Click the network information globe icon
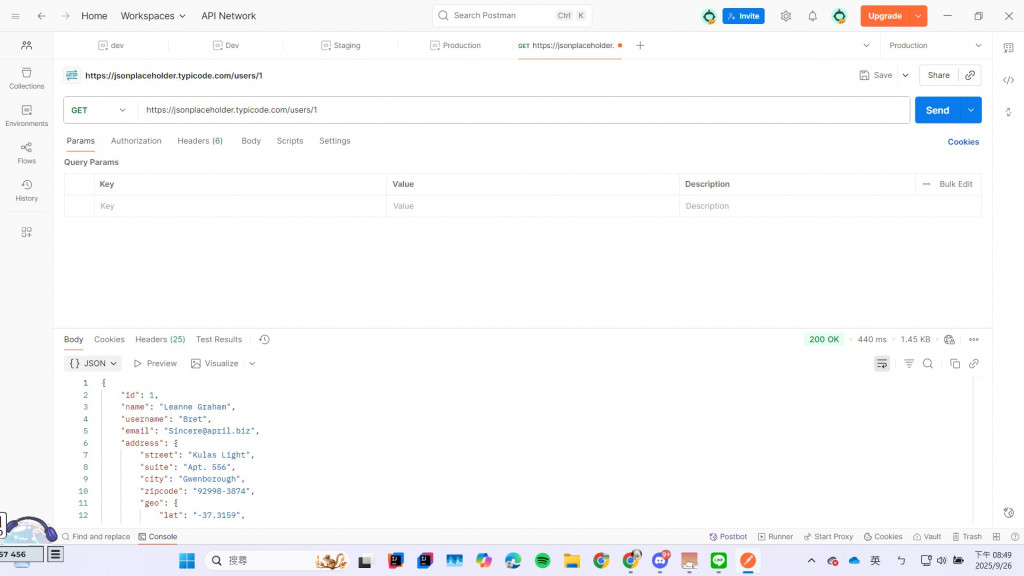1024x576 pixels. click(949, 340)
